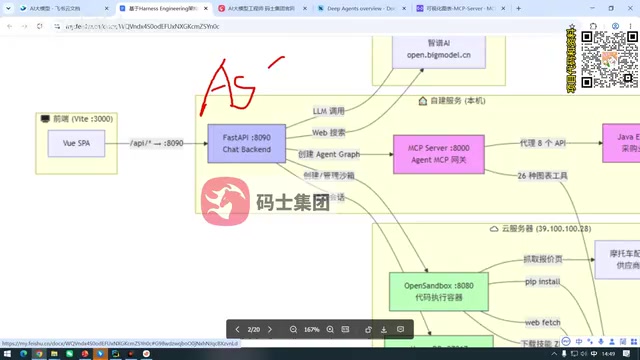The width and height of the screenshot is (640, 360).
Task: Switch to the Deep Agents overview tab
Action: (360, 8)
